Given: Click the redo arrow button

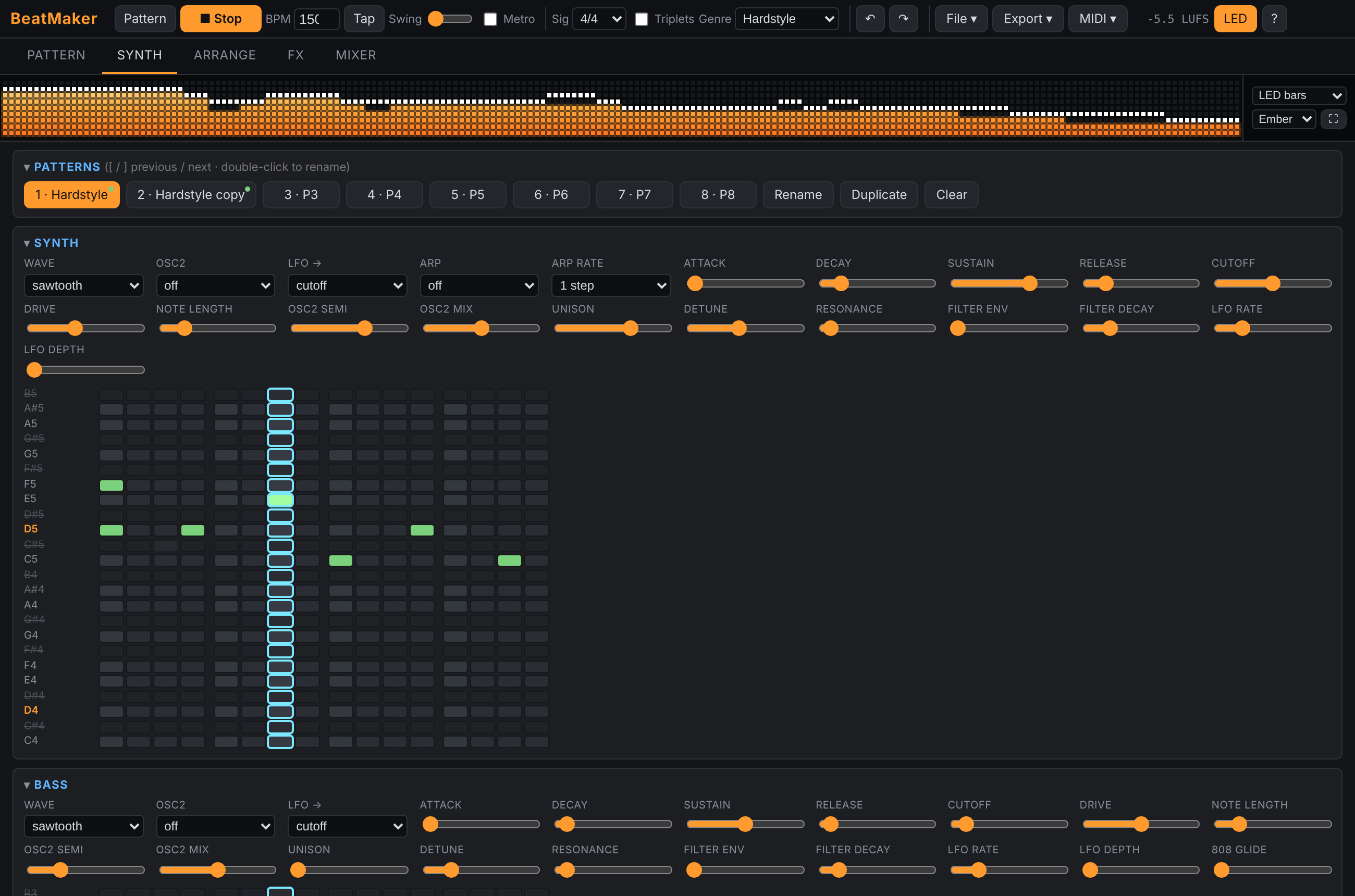Looking at the screenshot, I should point(903,19).
